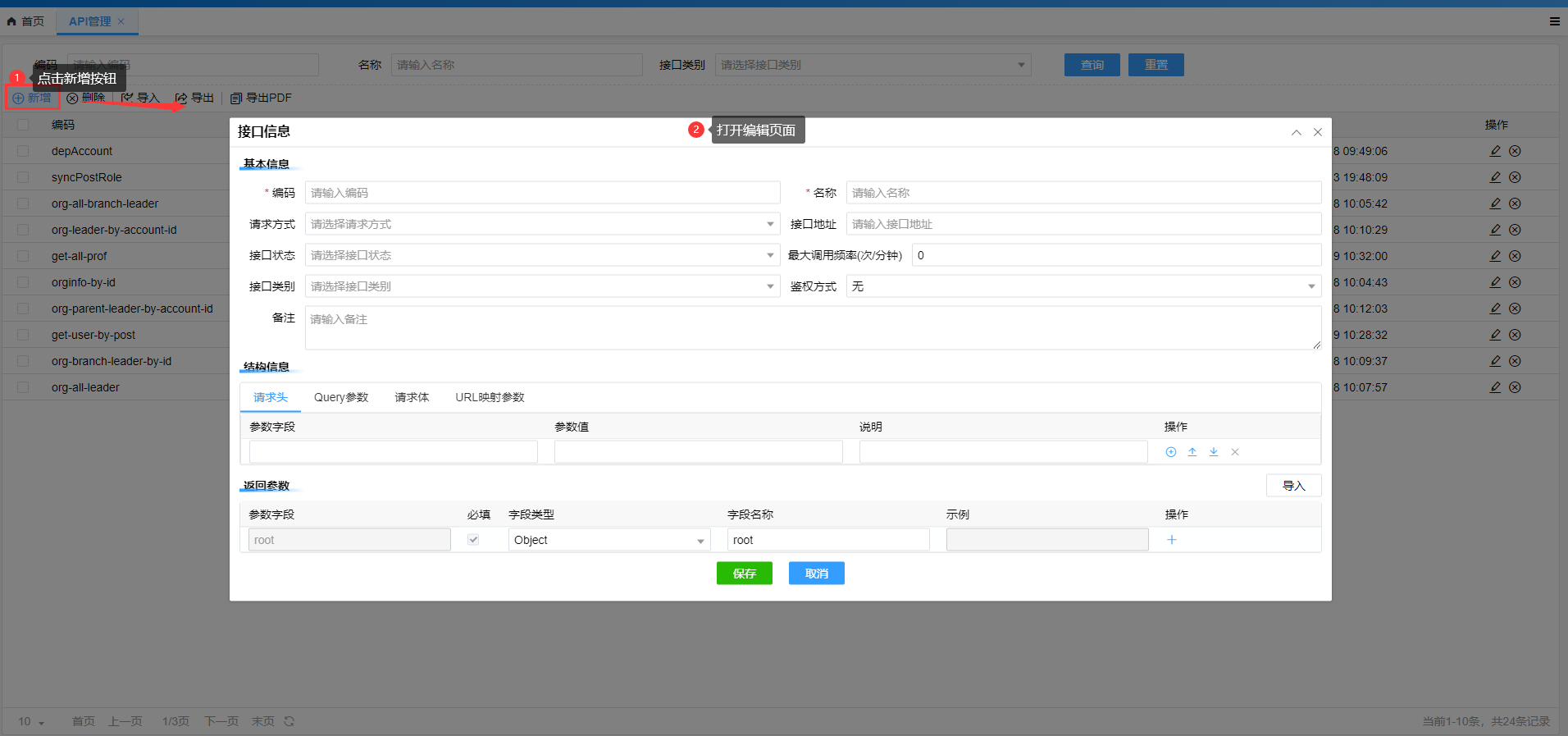Click the delete row X icon in request header table
1568x736 pixels.
pos(1234,452)
